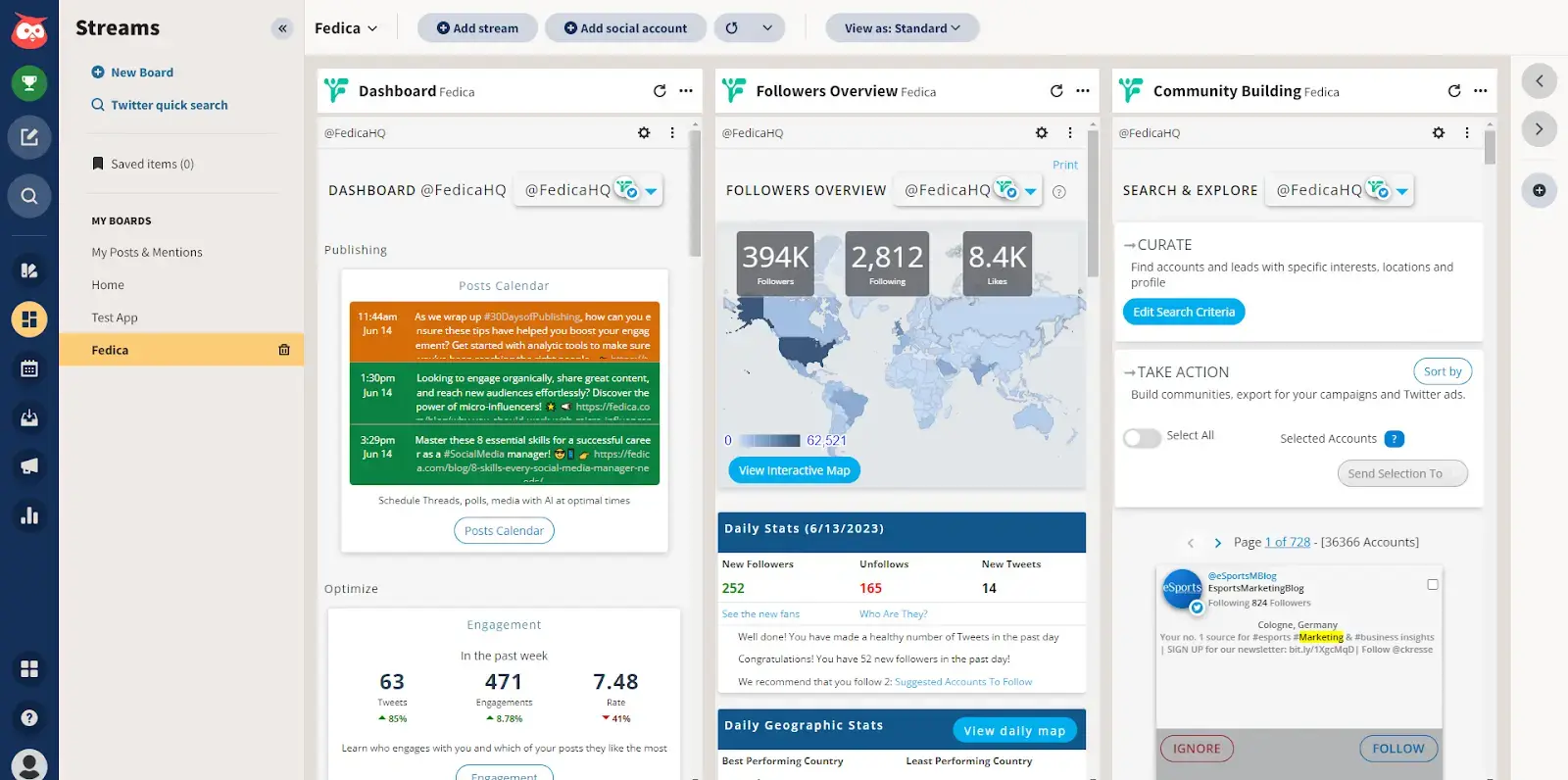This screenshot has height=780, width=1568.
Task: Open the Analytics bar chart sidebar icon
Action: 29,515
